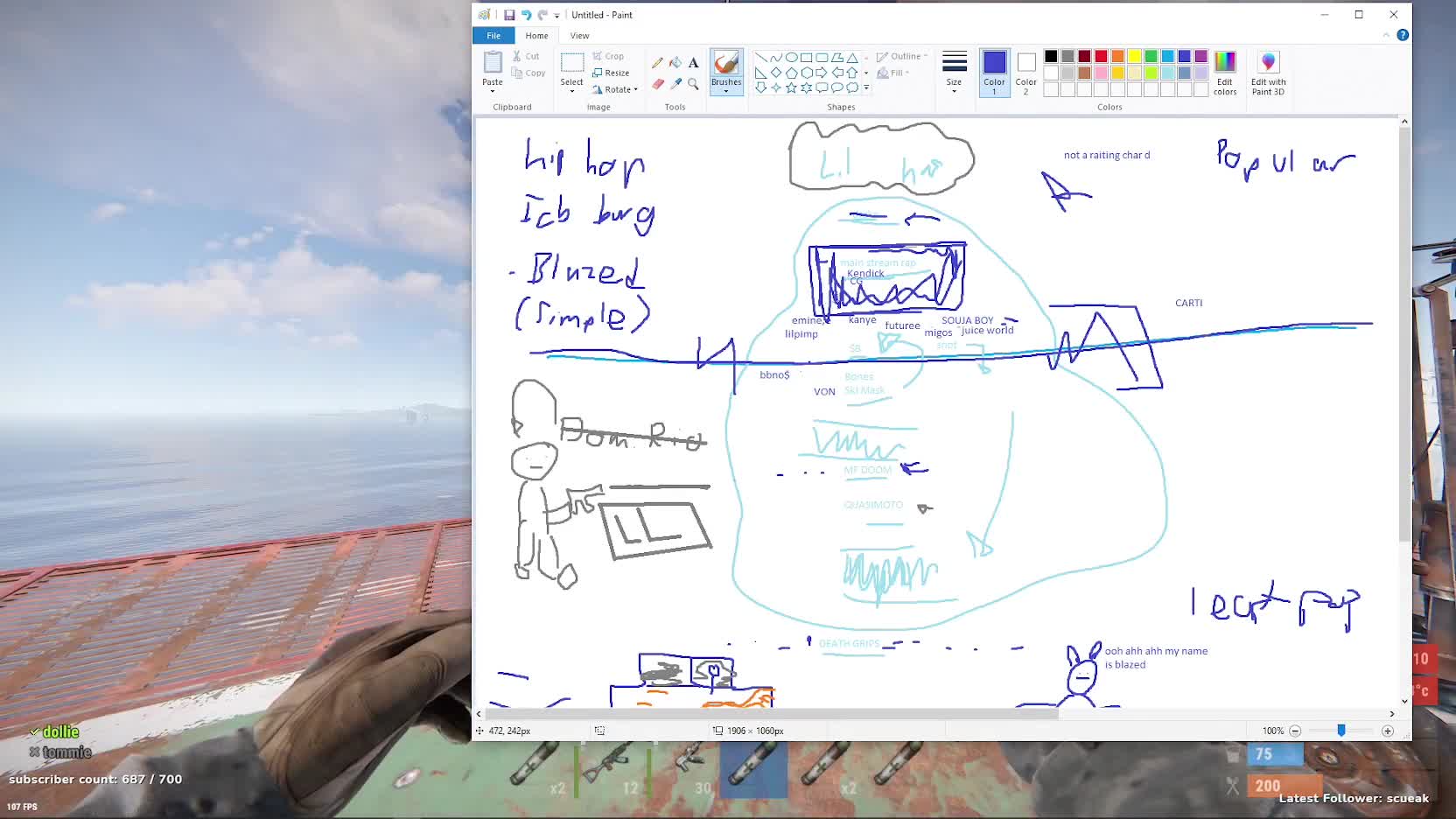Expand the Brushes dropdown arrow
This screenshot has width=1456, height=819.
click(726, 91)
